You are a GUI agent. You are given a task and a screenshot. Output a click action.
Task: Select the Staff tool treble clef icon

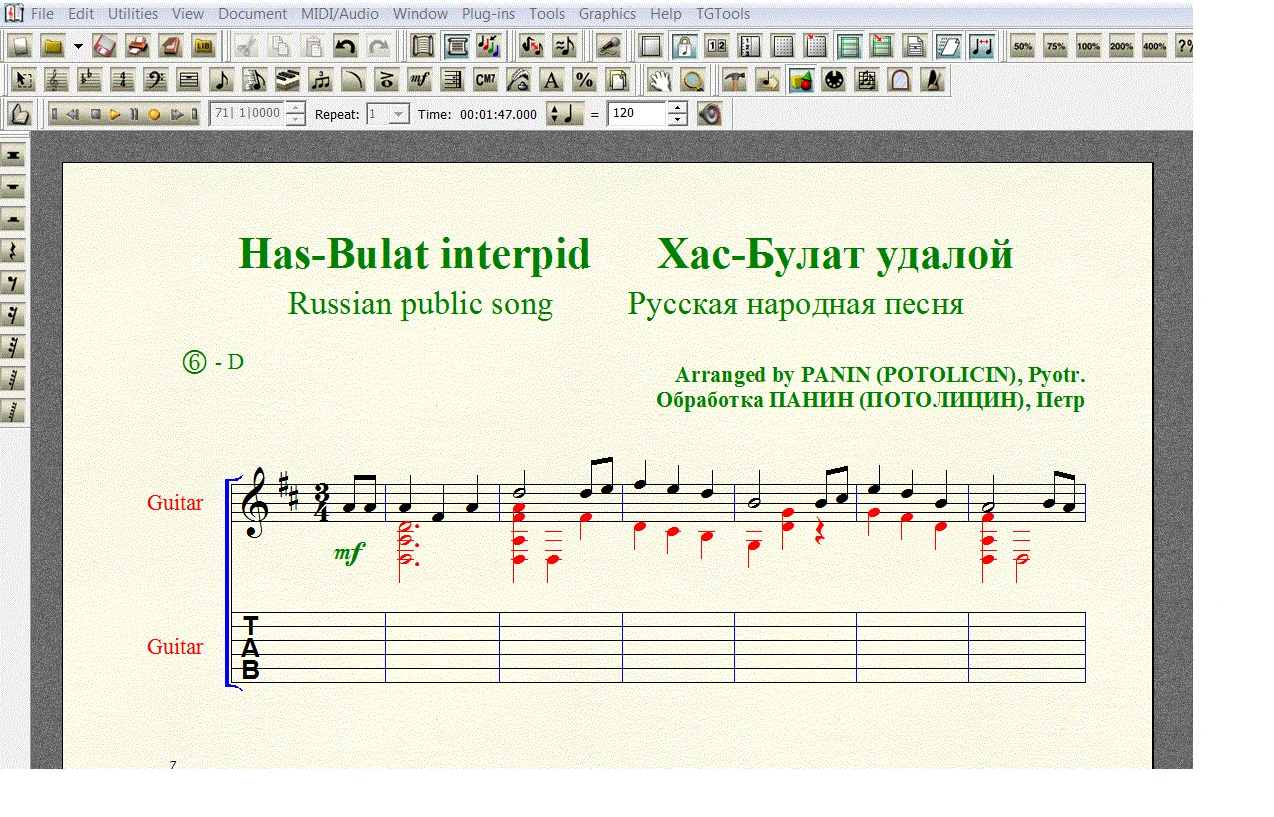(56, 80)
